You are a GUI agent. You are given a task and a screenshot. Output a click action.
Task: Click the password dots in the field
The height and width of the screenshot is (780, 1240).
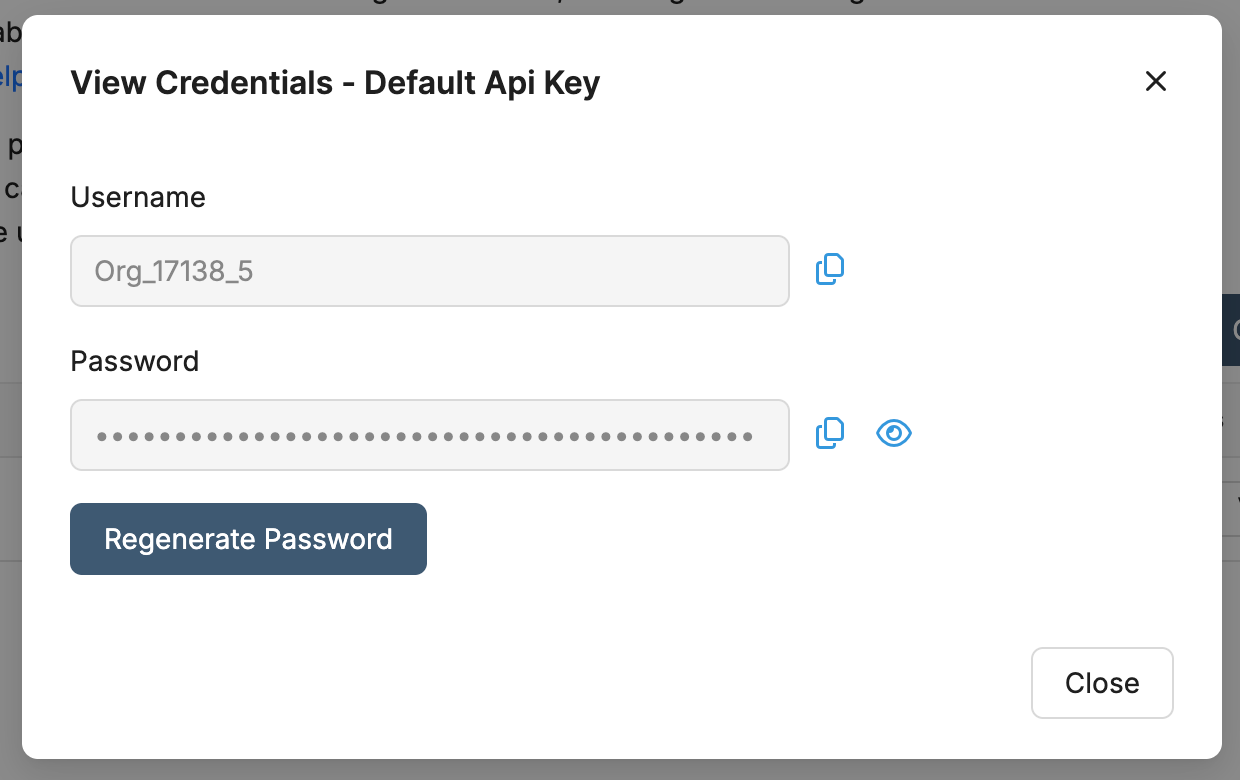point(425,436)
